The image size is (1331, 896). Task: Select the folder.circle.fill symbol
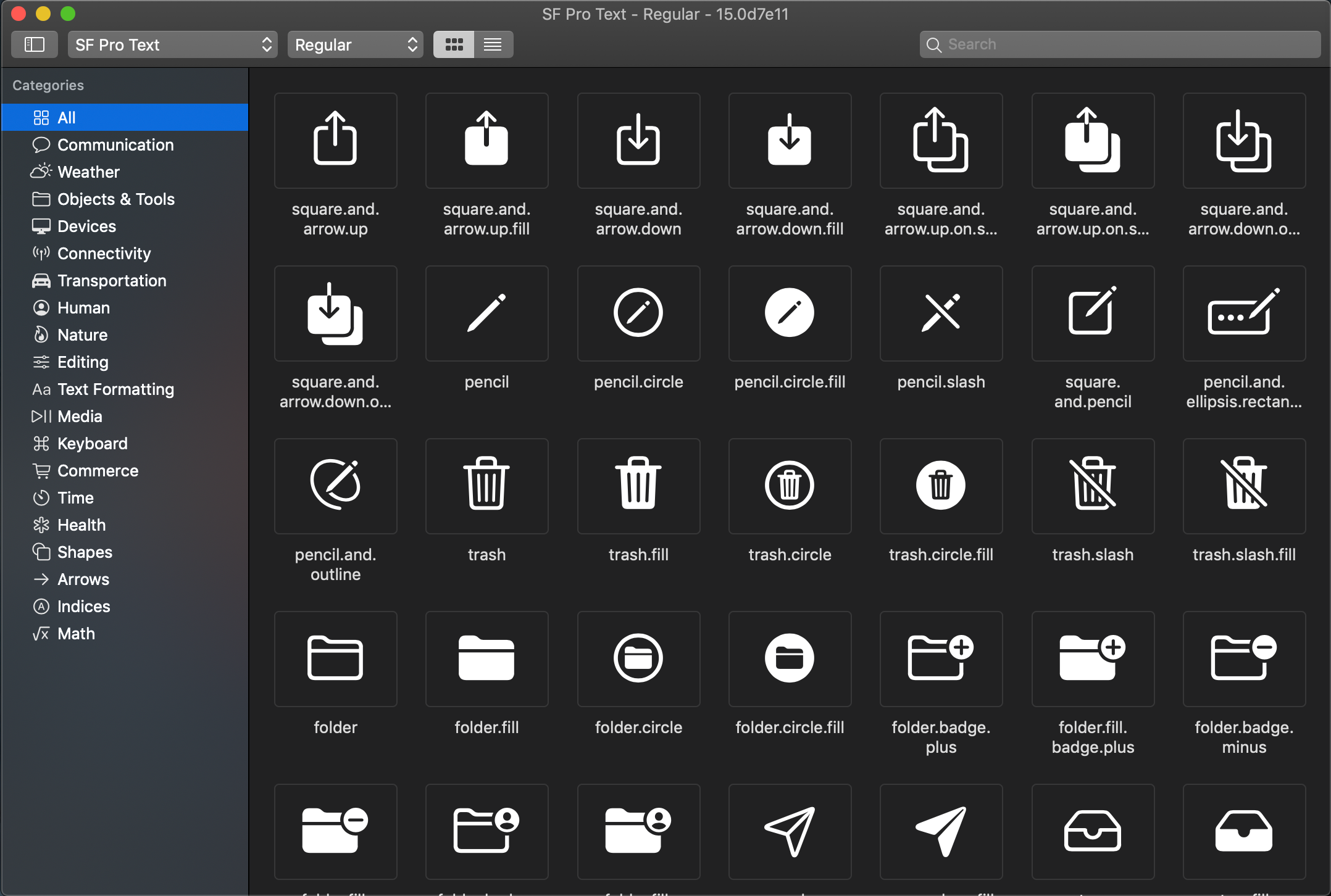(789, 658)
